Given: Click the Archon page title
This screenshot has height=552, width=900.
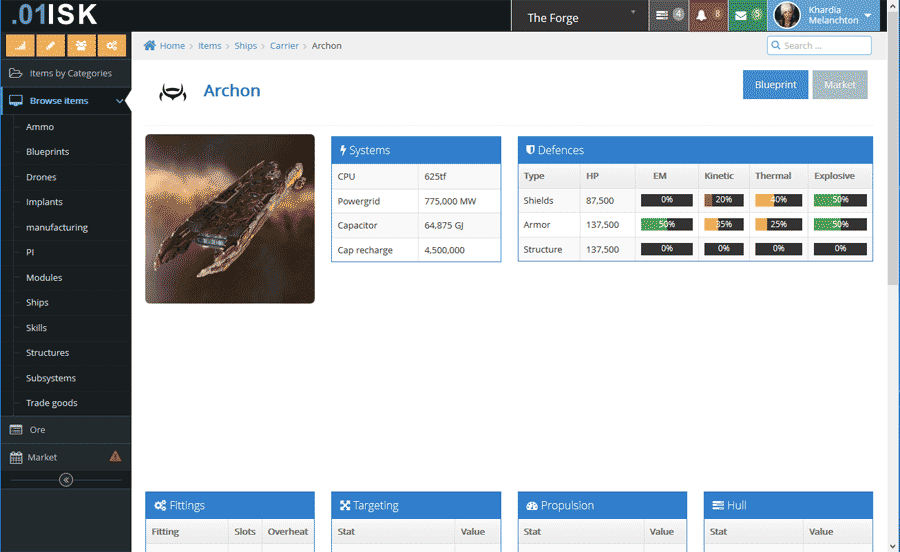Looking at the screenshot, I should pos(232,91).
